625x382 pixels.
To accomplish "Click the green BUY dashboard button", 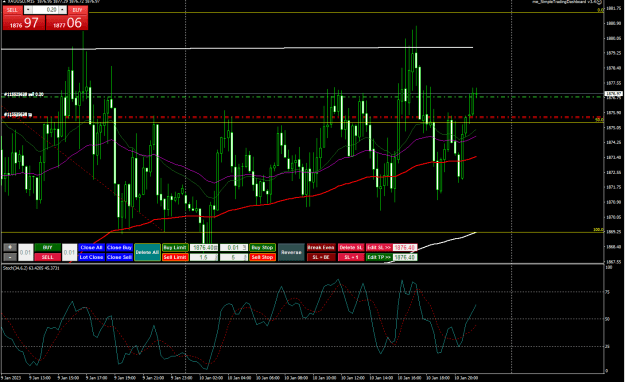I will [x=47, y=247].
